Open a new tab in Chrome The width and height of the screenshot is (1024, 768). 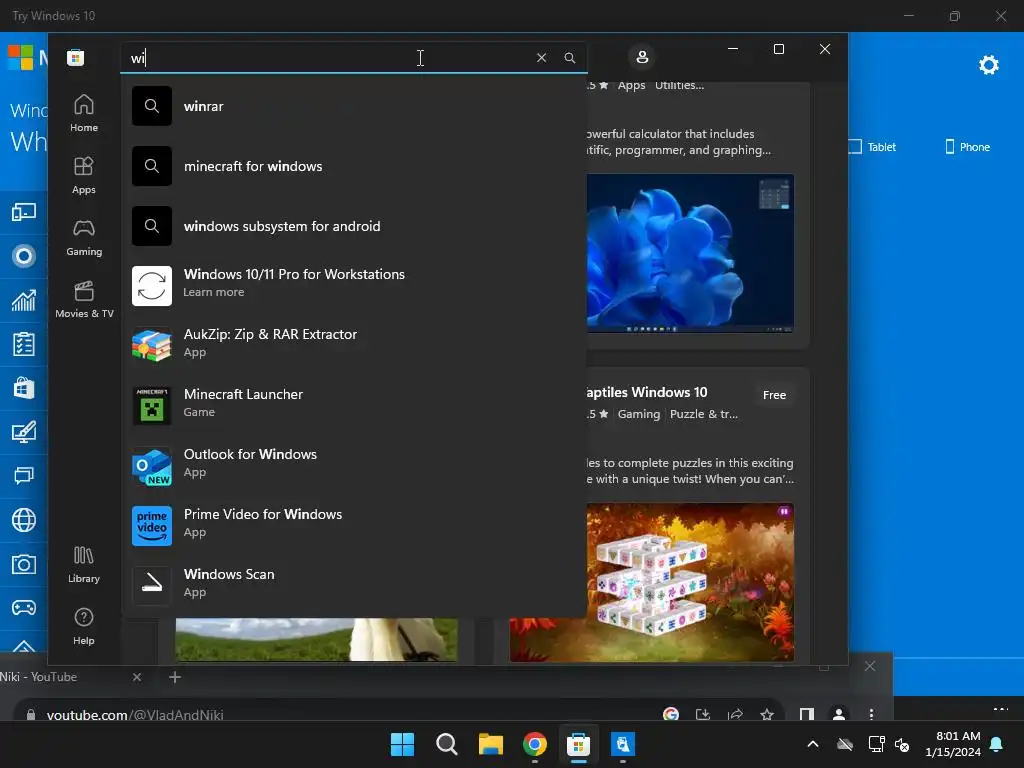point(175,677)
